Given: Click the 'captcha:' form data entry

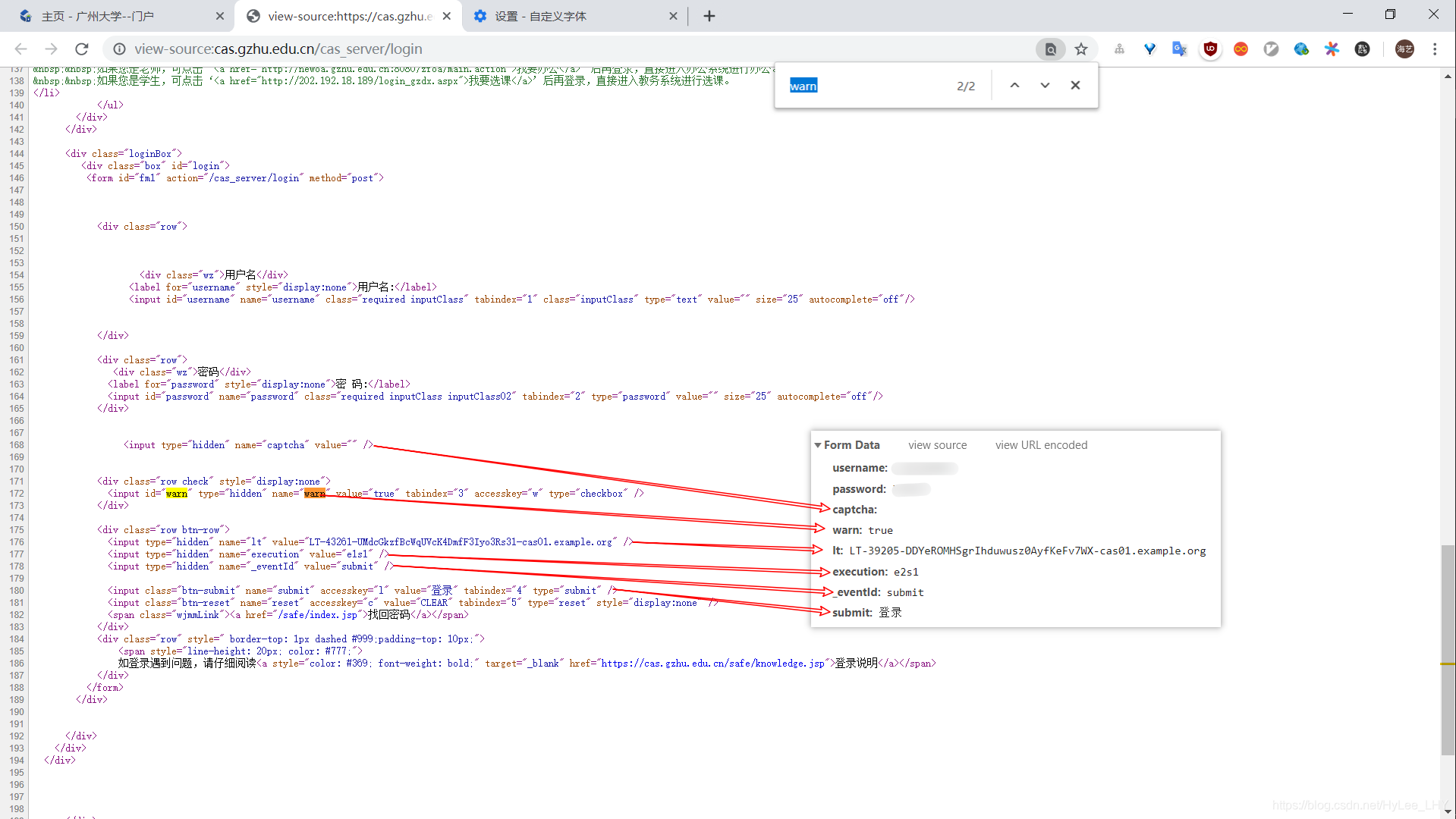Looking at the screenshot, I should click(854, 510).
